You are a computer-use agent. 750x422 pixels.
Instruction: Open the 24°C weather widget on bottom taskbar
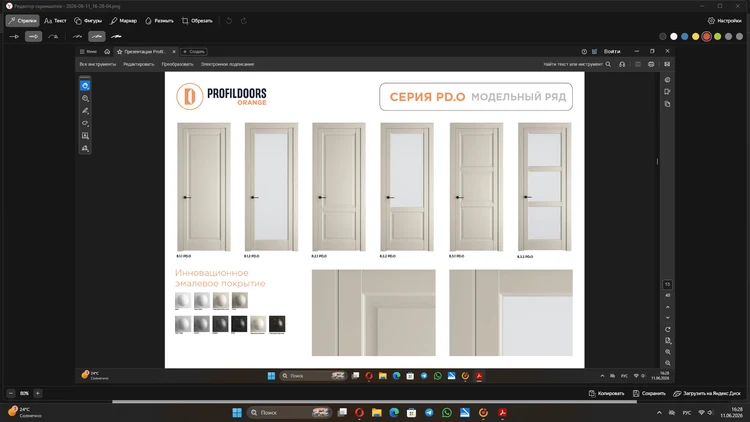(25, 412)
